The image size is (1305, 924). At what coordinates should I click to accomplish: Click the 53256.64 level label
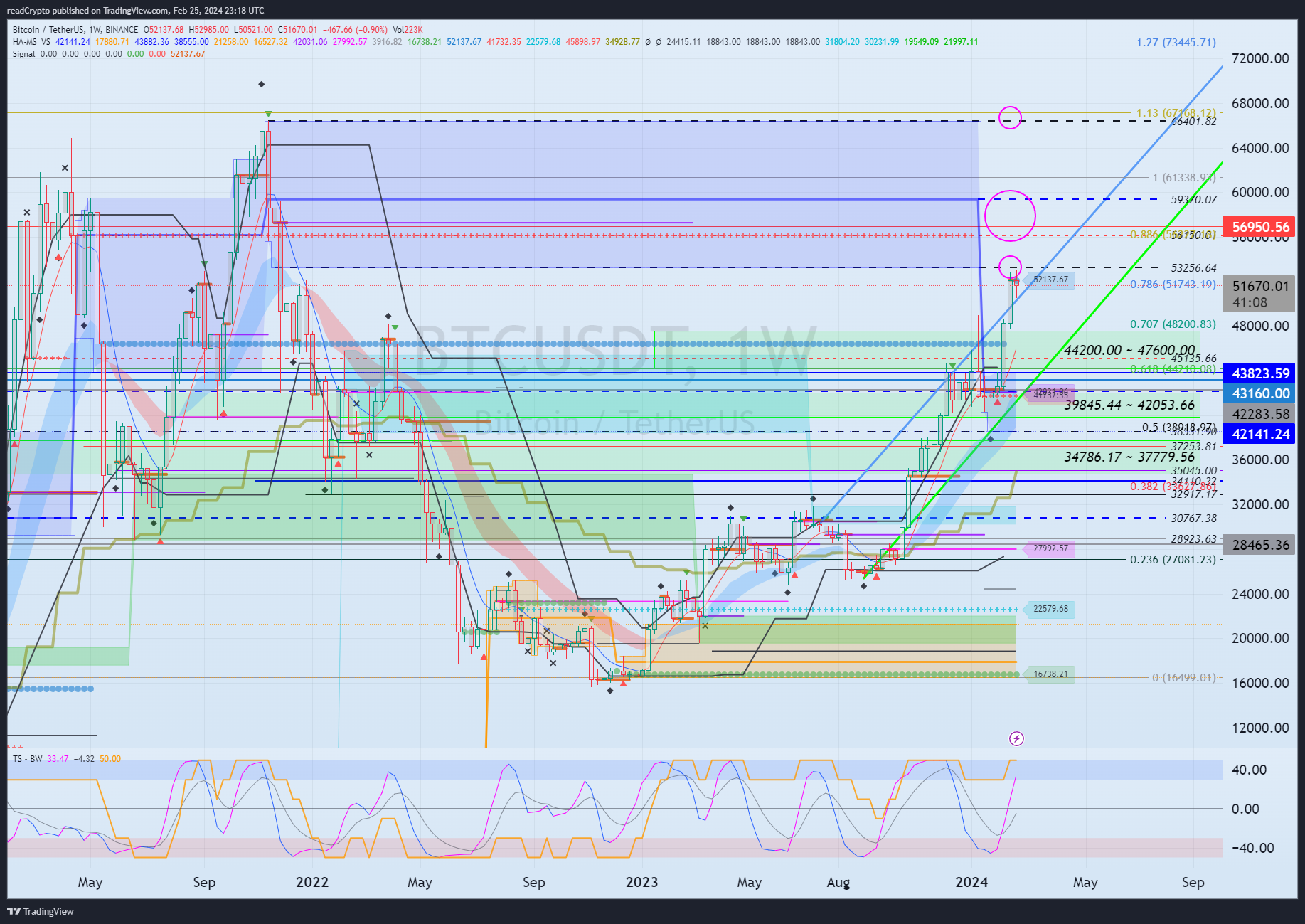tap(1194, 268)
